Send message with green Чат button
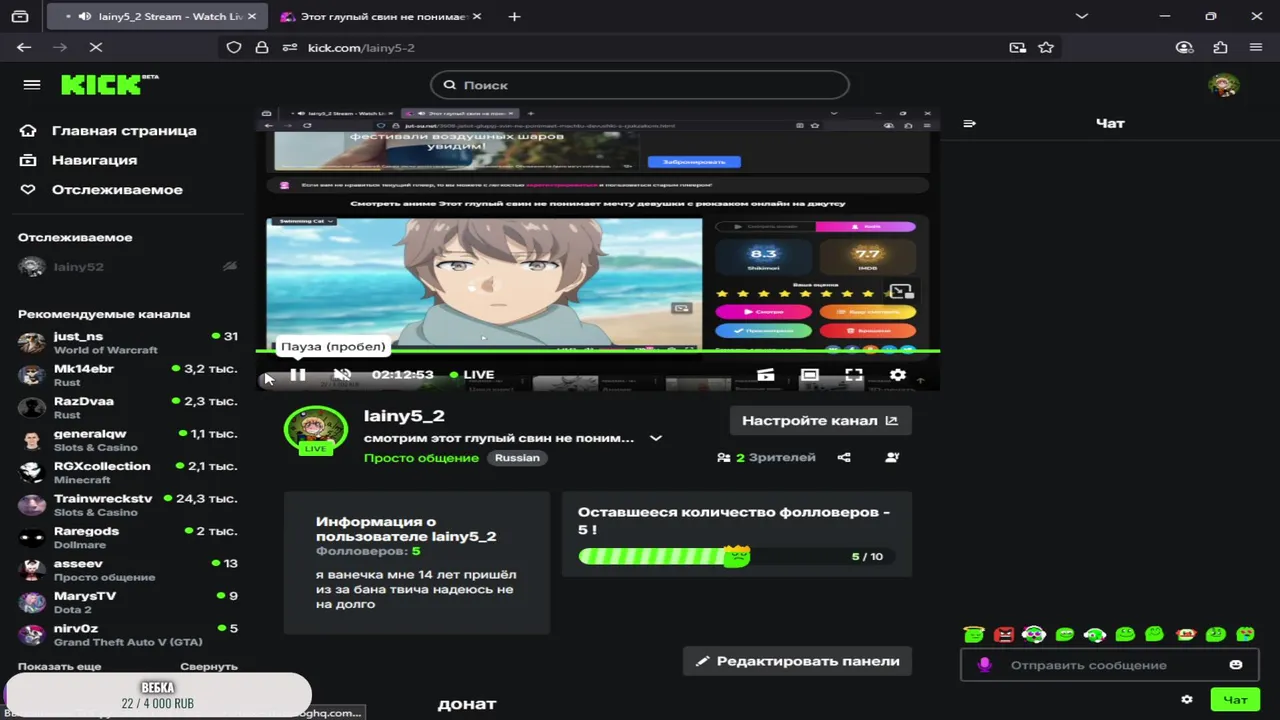This screenshot has width=1280, height=720. (x=1235, y=700)
